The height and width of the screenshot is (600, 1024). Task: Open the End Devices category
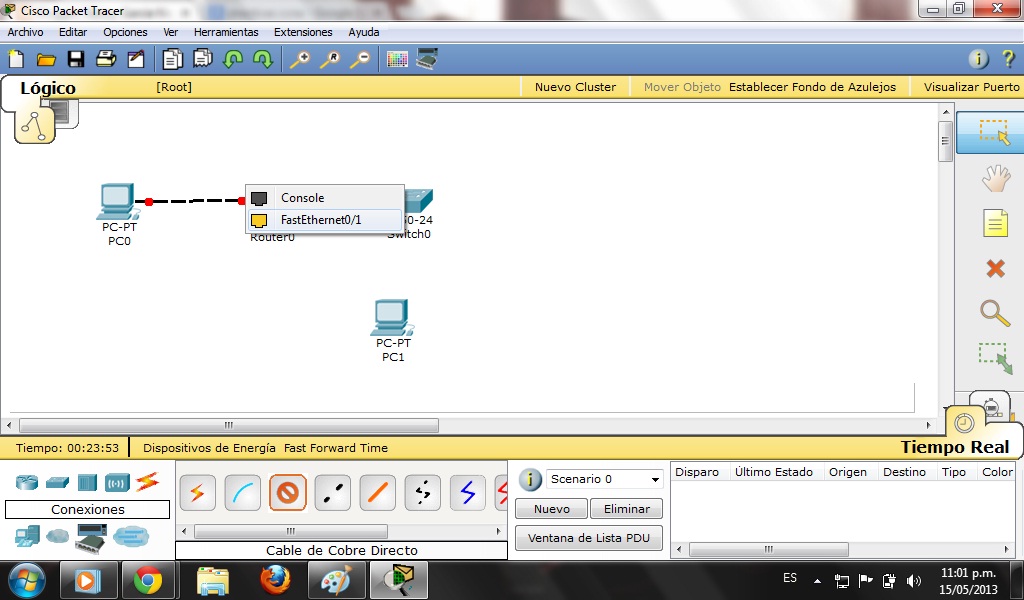tap(27, 537)
